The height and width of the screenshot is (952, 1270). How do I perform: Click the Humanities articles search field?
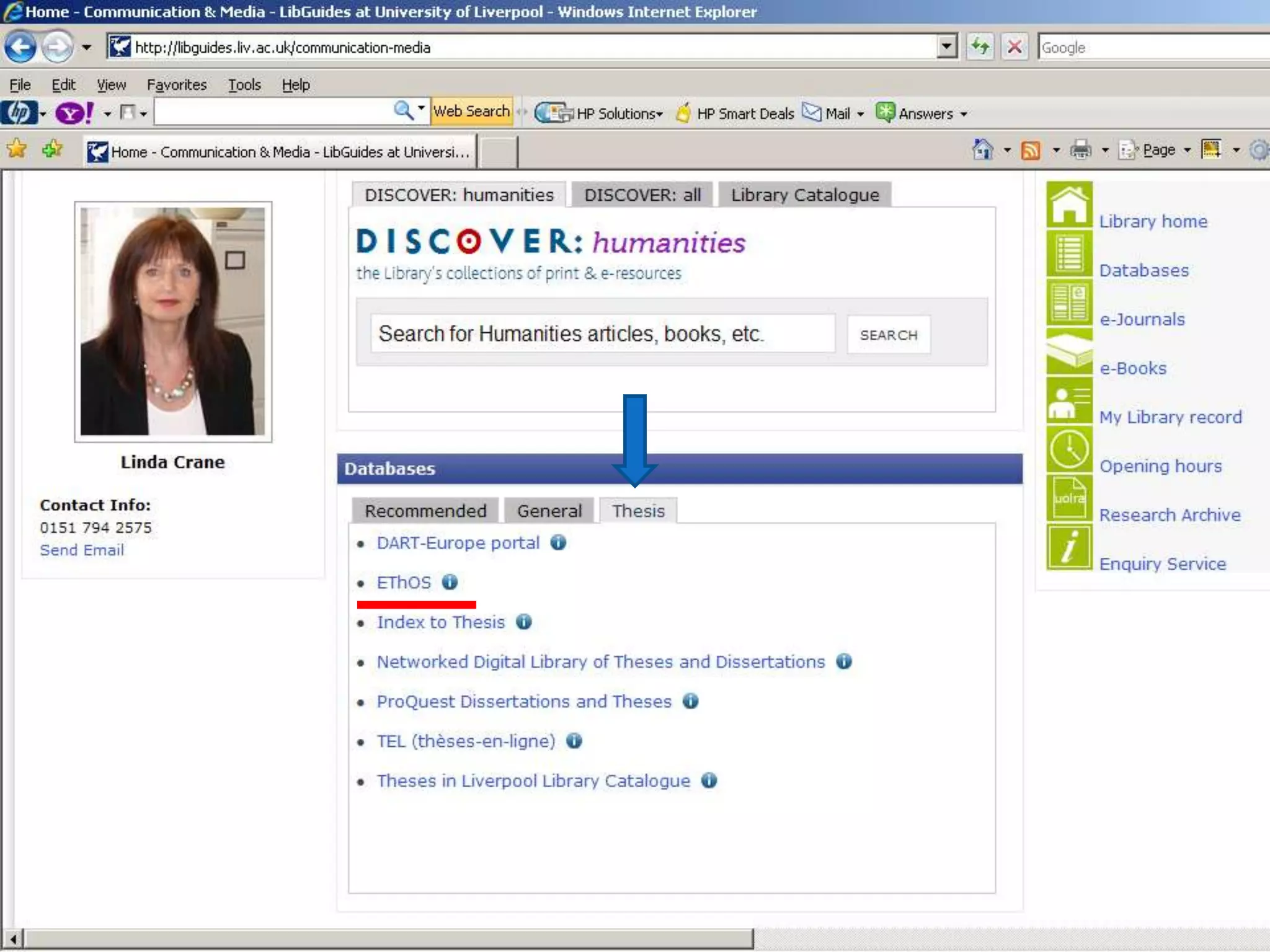[x=602, y=334]
